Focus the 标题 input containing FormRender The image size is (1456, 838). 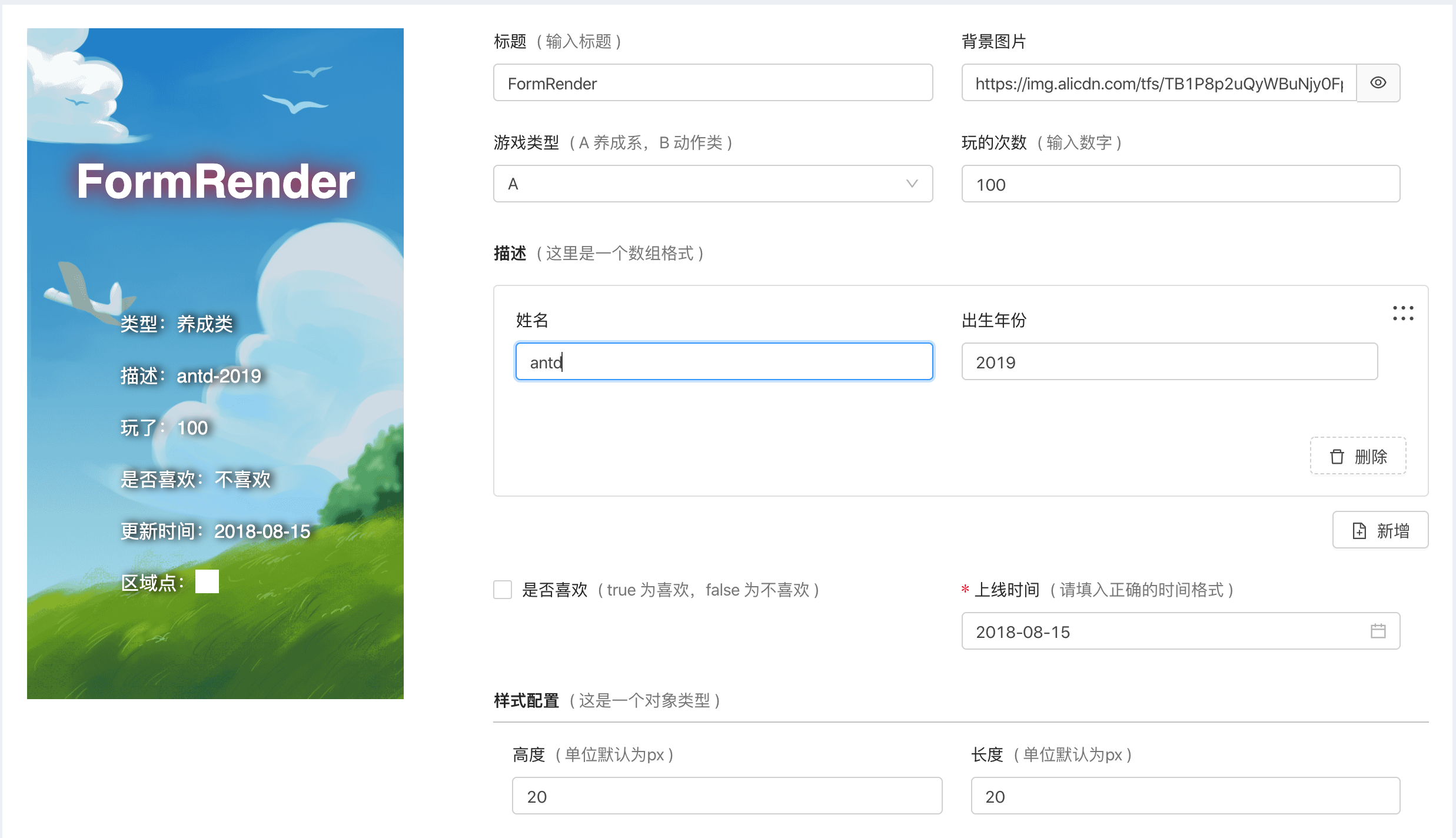pyautogui.click(x=712, y=83)
